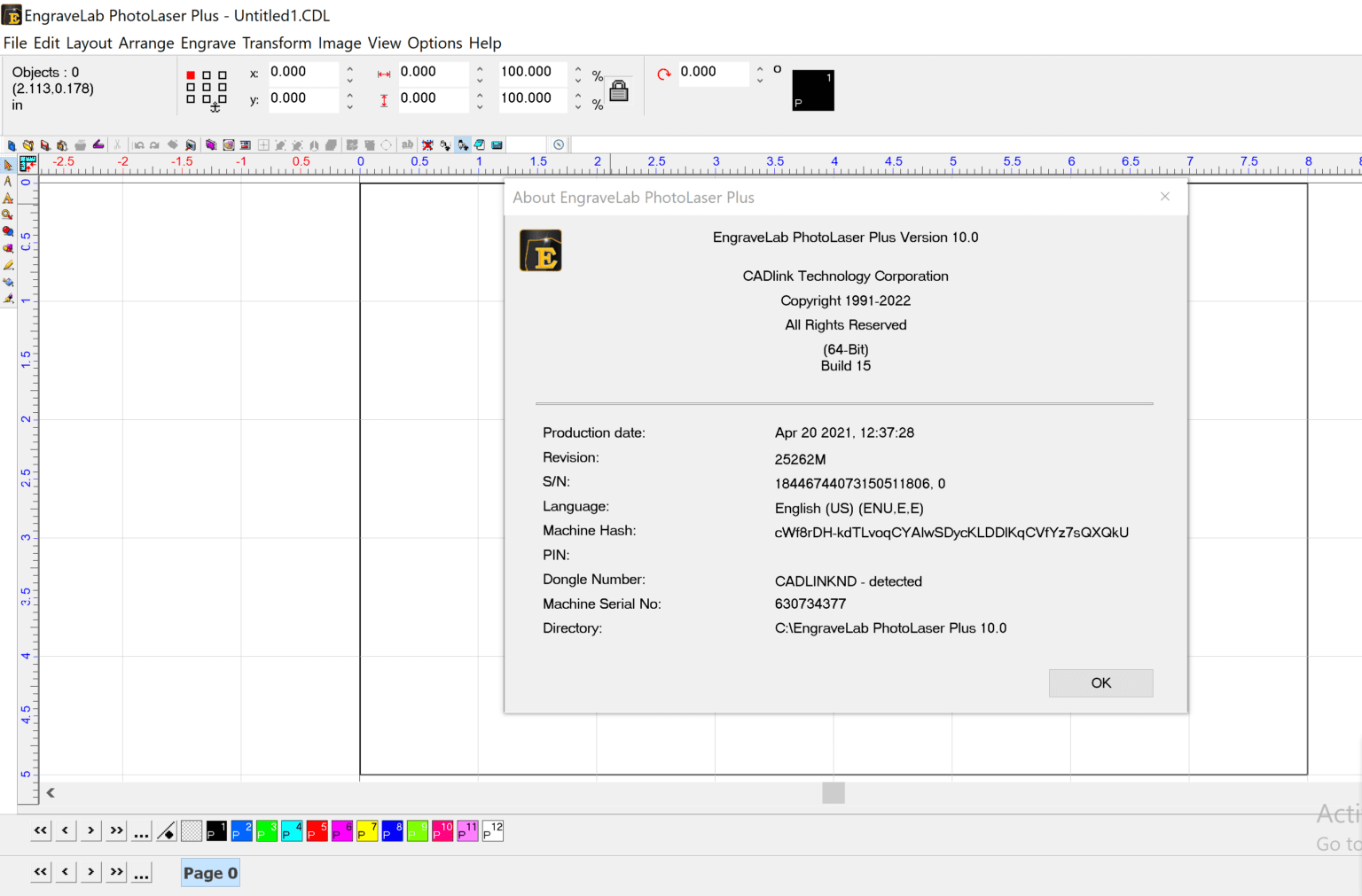The height and width of the screenshot is (896, 1362).
Task: Pick the yellow color swatch 7
Action: click(x=367, y=831)
